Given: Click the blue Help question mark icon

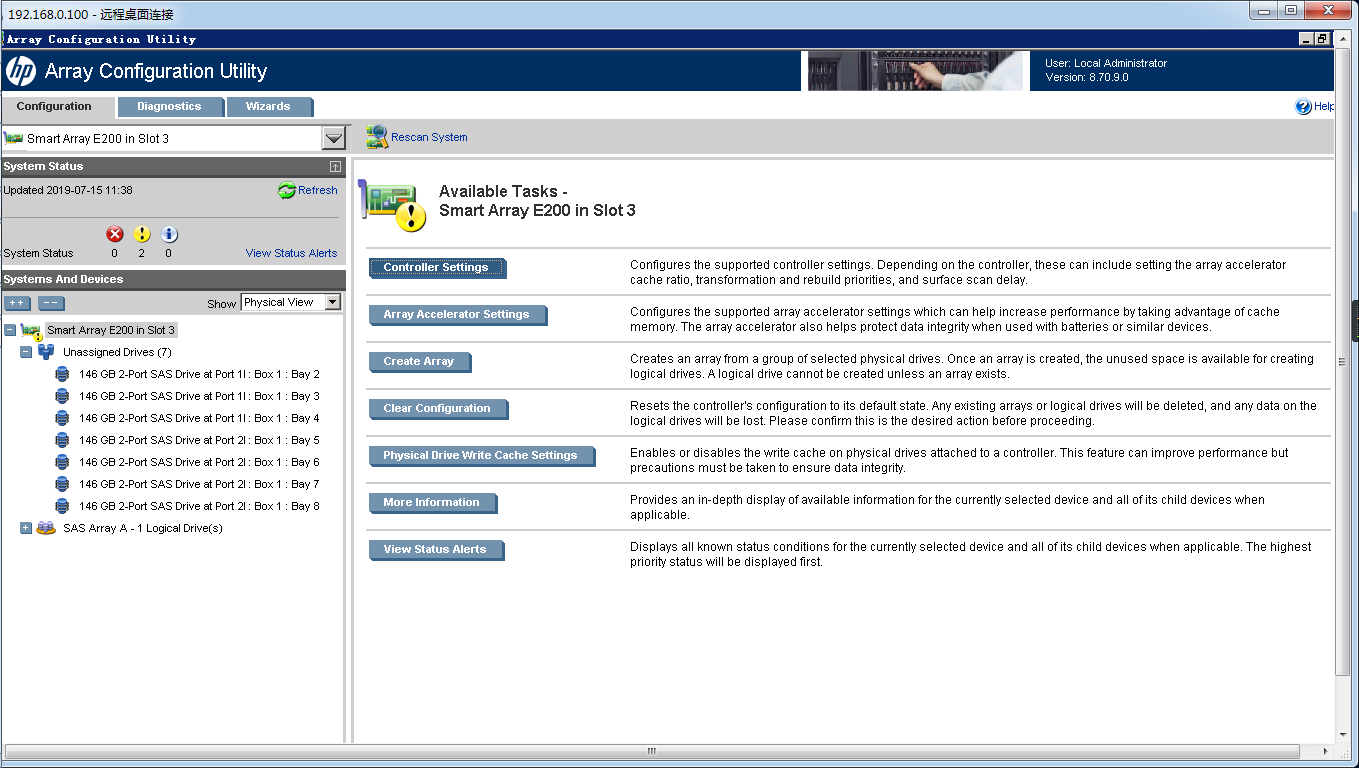Looking at the screenshot, I should tap(1303, 106).
